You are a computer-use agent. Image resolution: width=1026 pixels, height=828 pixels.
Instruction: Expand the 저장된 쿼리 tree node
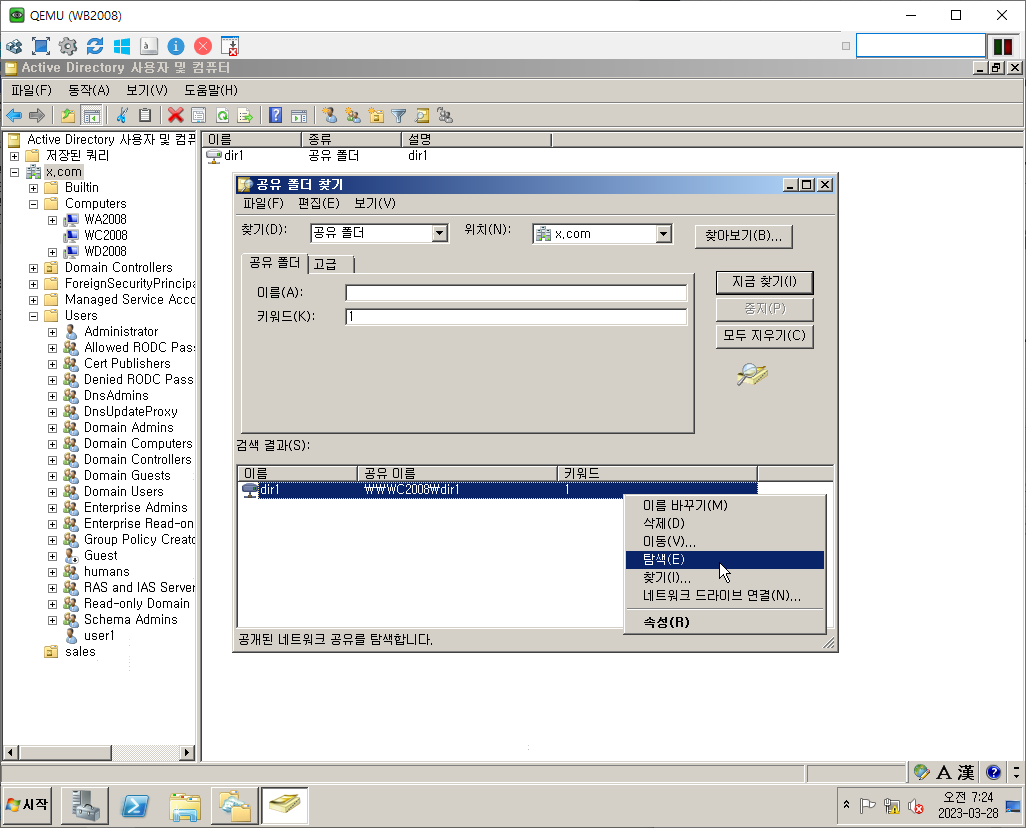14,156
